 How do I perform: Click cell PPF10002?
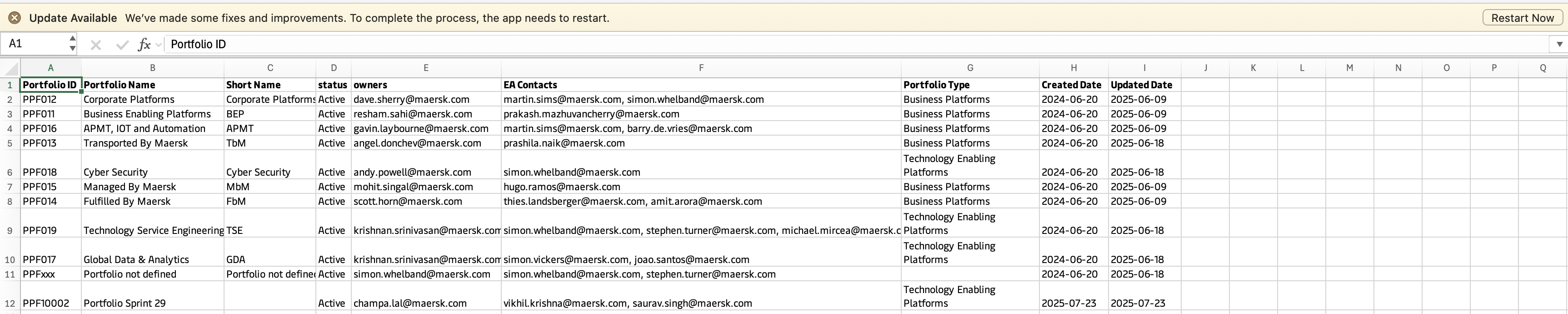coord(50,296)
